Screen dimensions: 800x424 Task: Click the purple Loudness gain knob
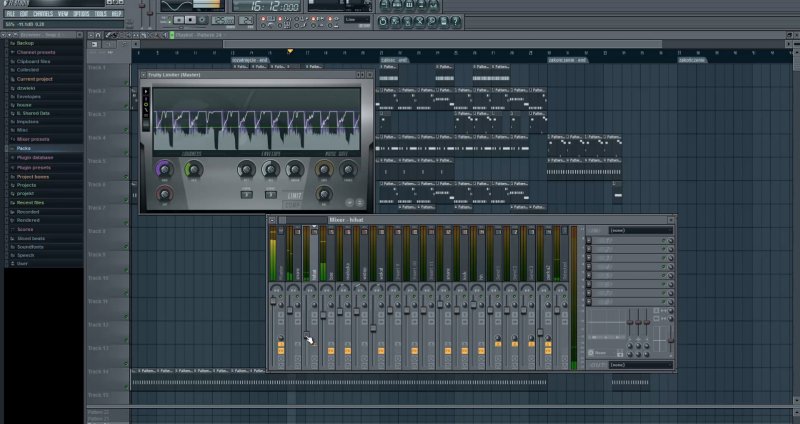pyautogui.click(x=165, y=170)
